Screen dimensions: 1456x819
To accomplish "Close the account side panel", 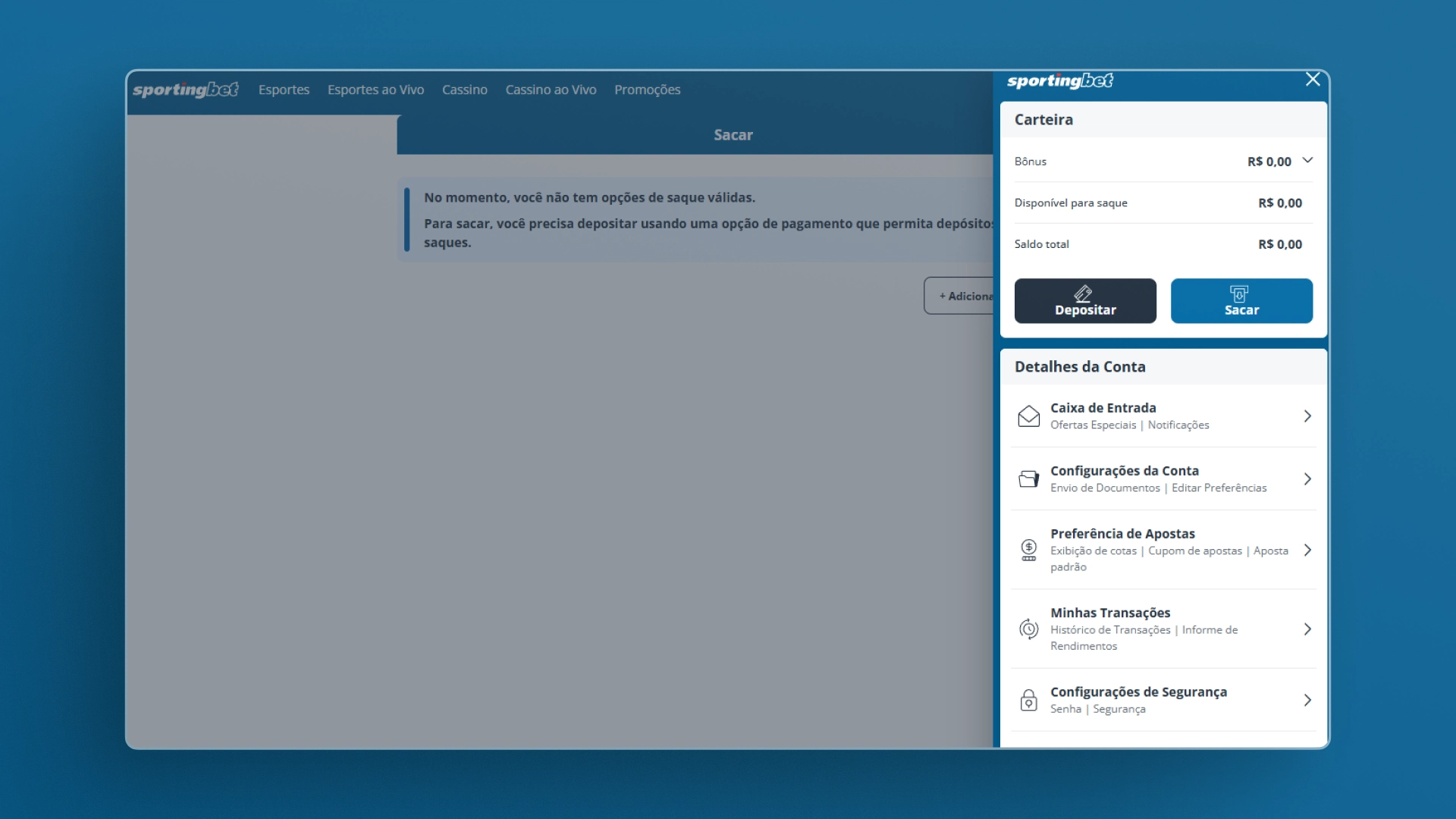I will point(1313,80).
